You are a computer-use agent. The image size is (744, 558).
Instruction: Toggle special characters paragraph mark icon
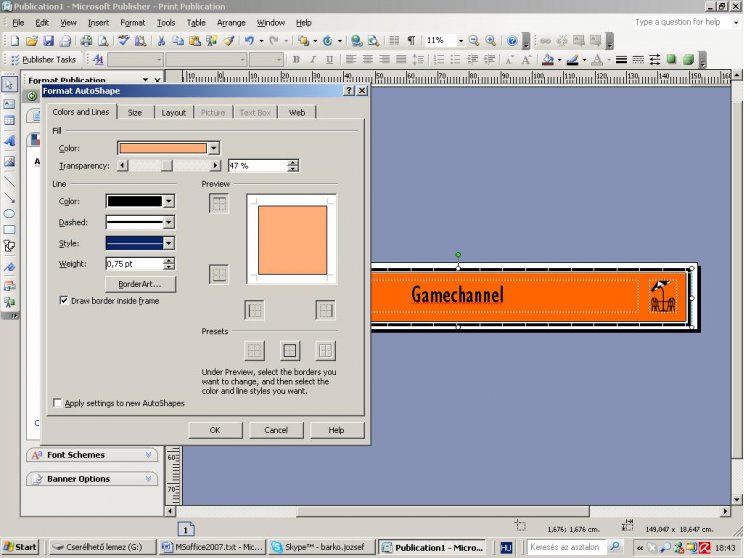point(411,41)
